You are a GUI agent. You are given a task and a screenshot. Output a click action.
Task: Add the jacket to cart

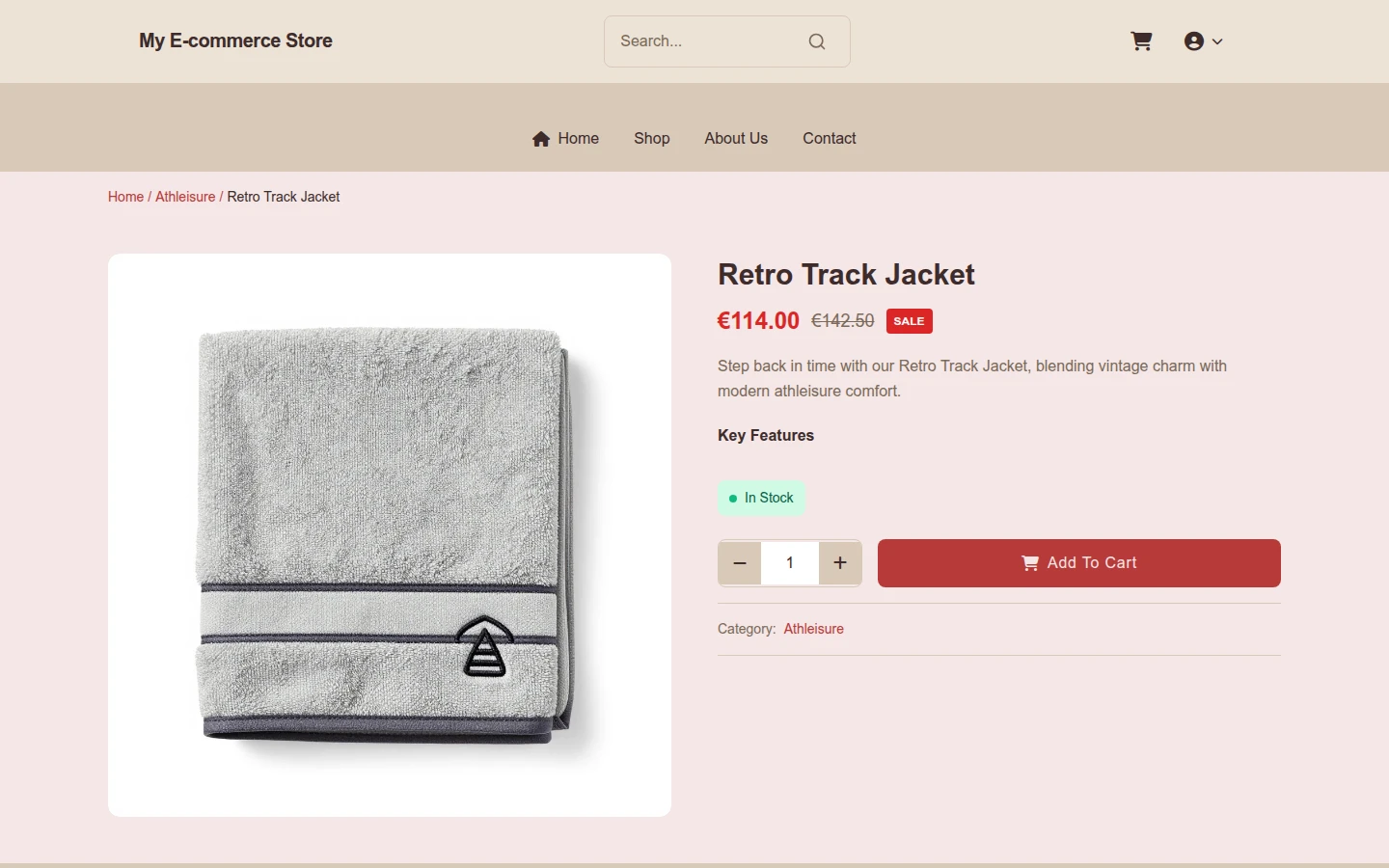tap(1079, 563)
